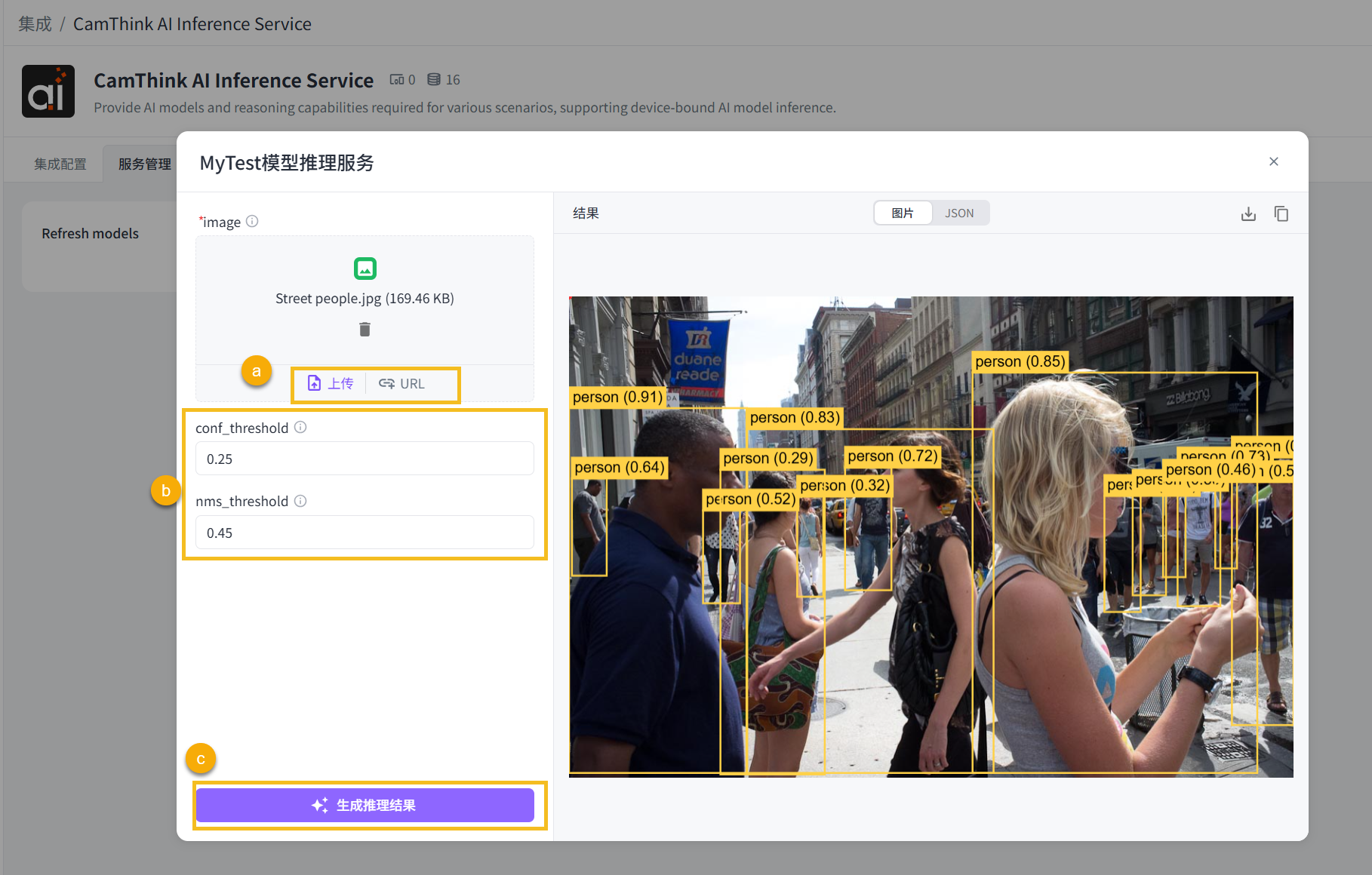This screenshot has width=1372, height=875.
Task: Switch result view to JSON
Action: tap(959, 213)
